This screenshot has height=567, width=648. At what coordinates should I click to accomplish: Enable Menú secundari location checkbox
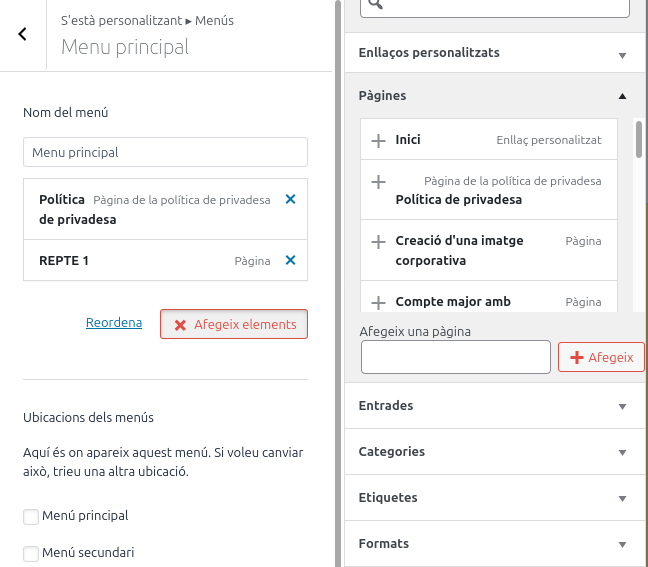pyautogui.click(x=31, y=553)
